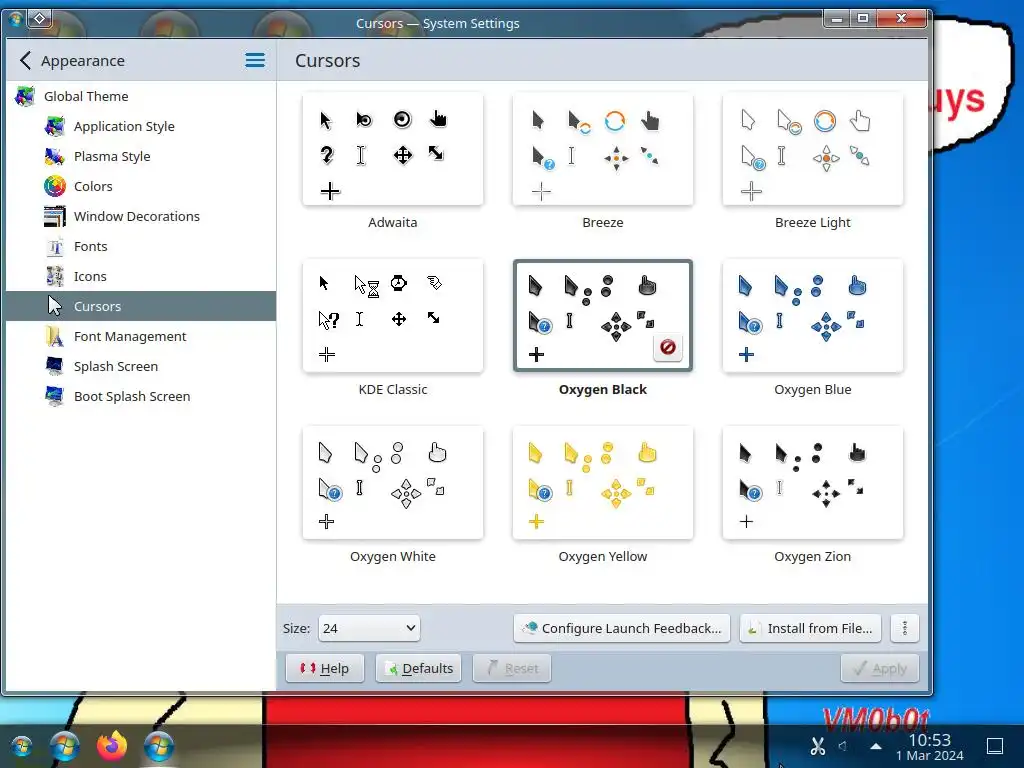Viewport: 1024px width, 768px height.
Task: Show hidden tray icons arrow
Action: point(876,746)
